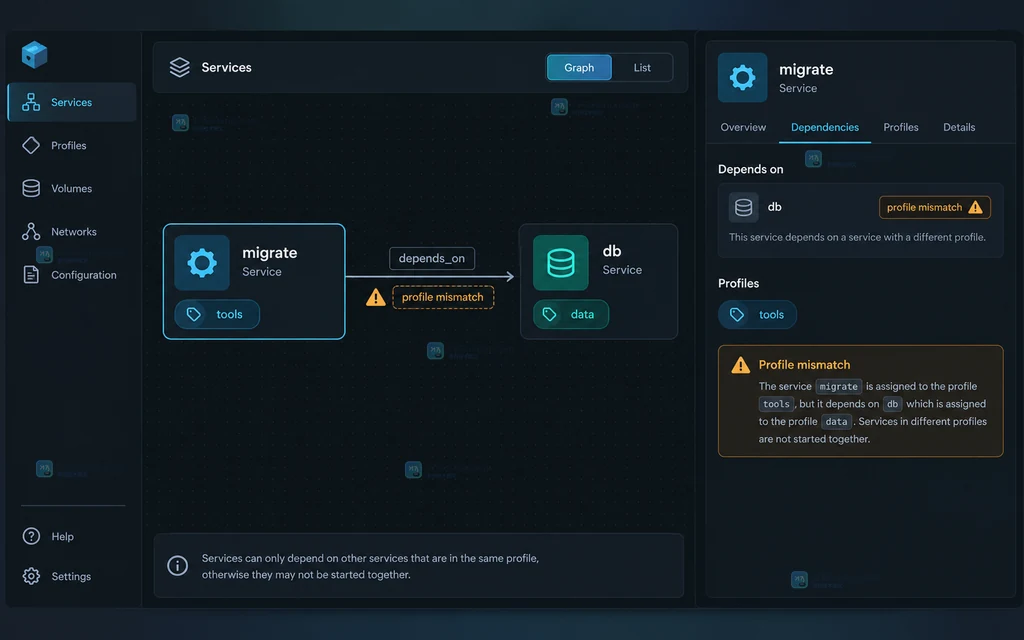The width and height of the screenshot is (1024, 640).
Task: Open the Dependencies tab
Action: point(825,127)
